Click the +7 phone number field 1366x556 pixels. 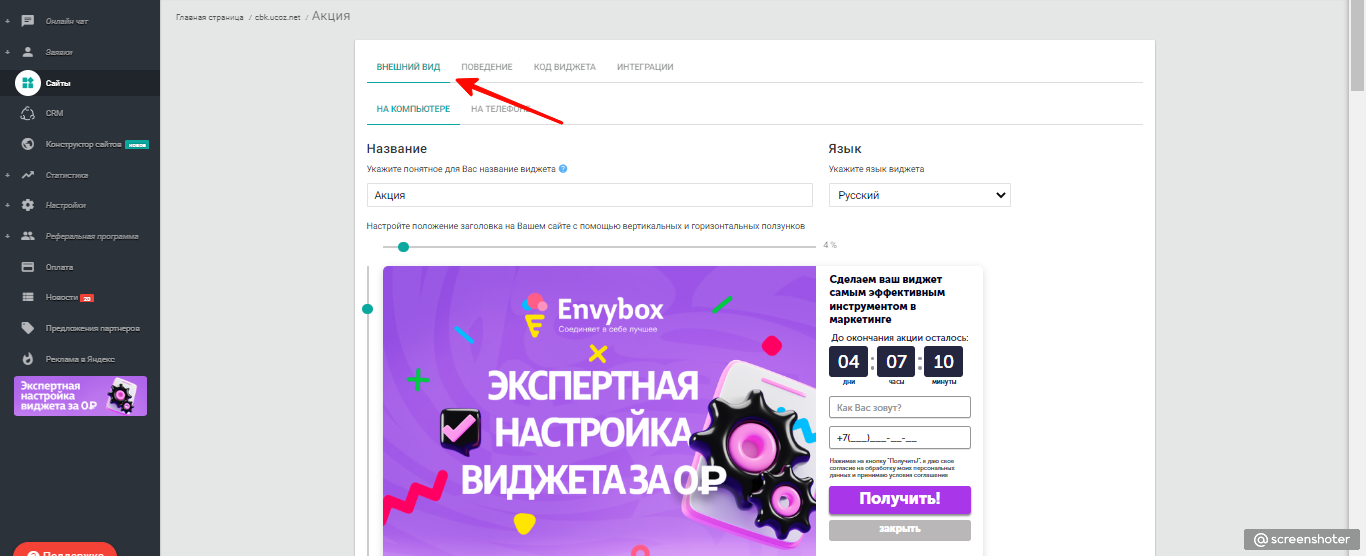click(x=900, y=437)
